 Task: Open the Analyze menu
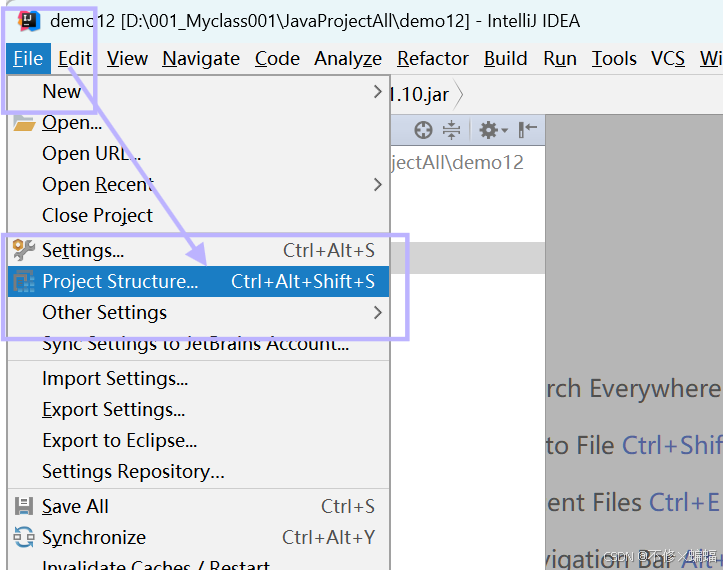coord(348,59)
